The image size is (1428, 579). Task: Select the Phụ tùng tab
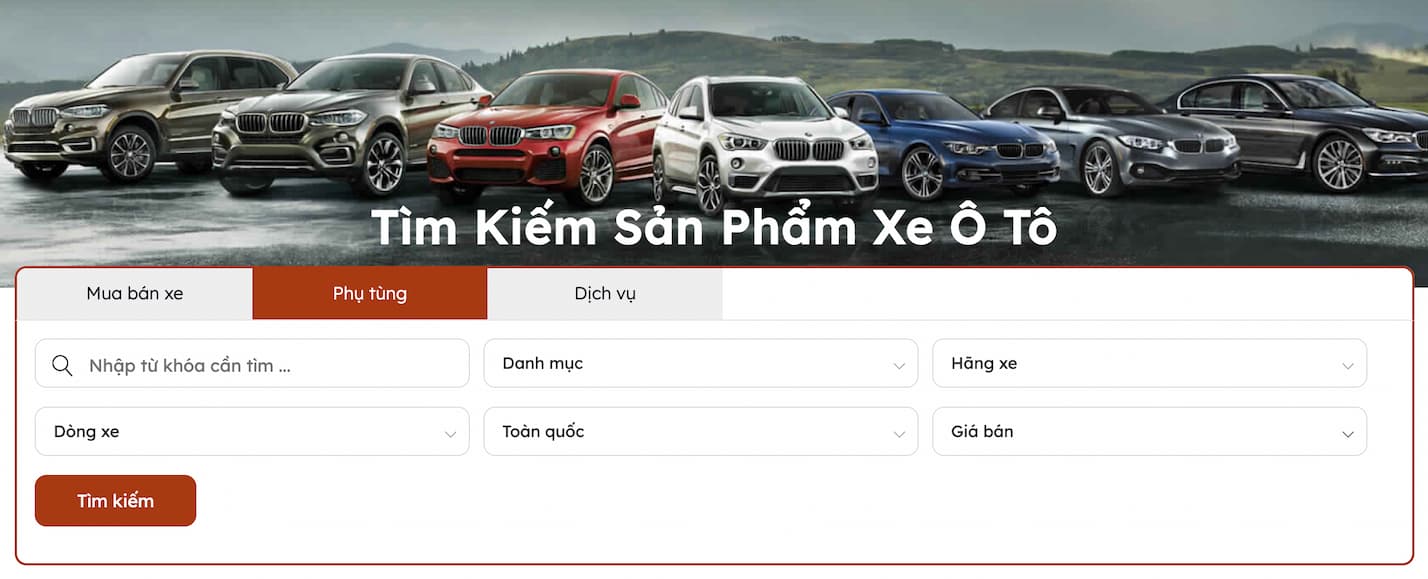[370, 294]
